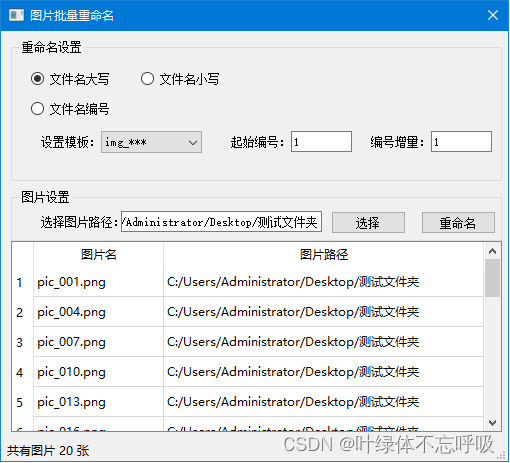This screenshot has width=510, height=463.
Task: Select the pic_013.png cell
Action: tap(99, 402)
